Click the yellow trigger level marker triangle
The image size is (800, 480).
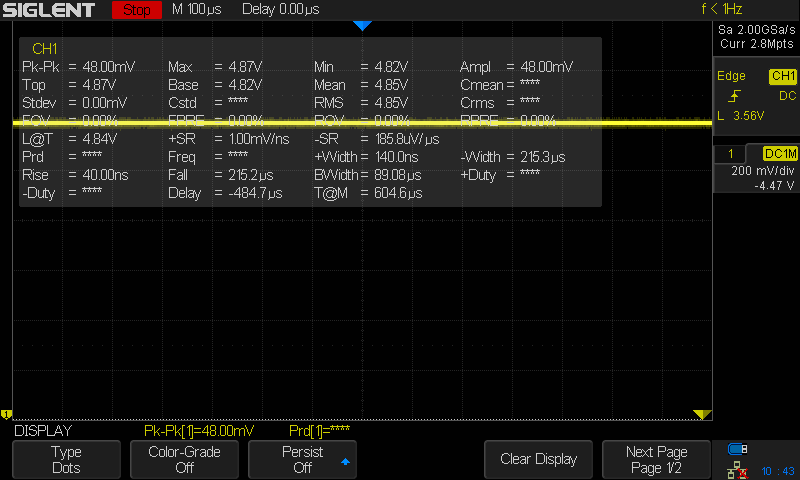click(x=702, y=414)
